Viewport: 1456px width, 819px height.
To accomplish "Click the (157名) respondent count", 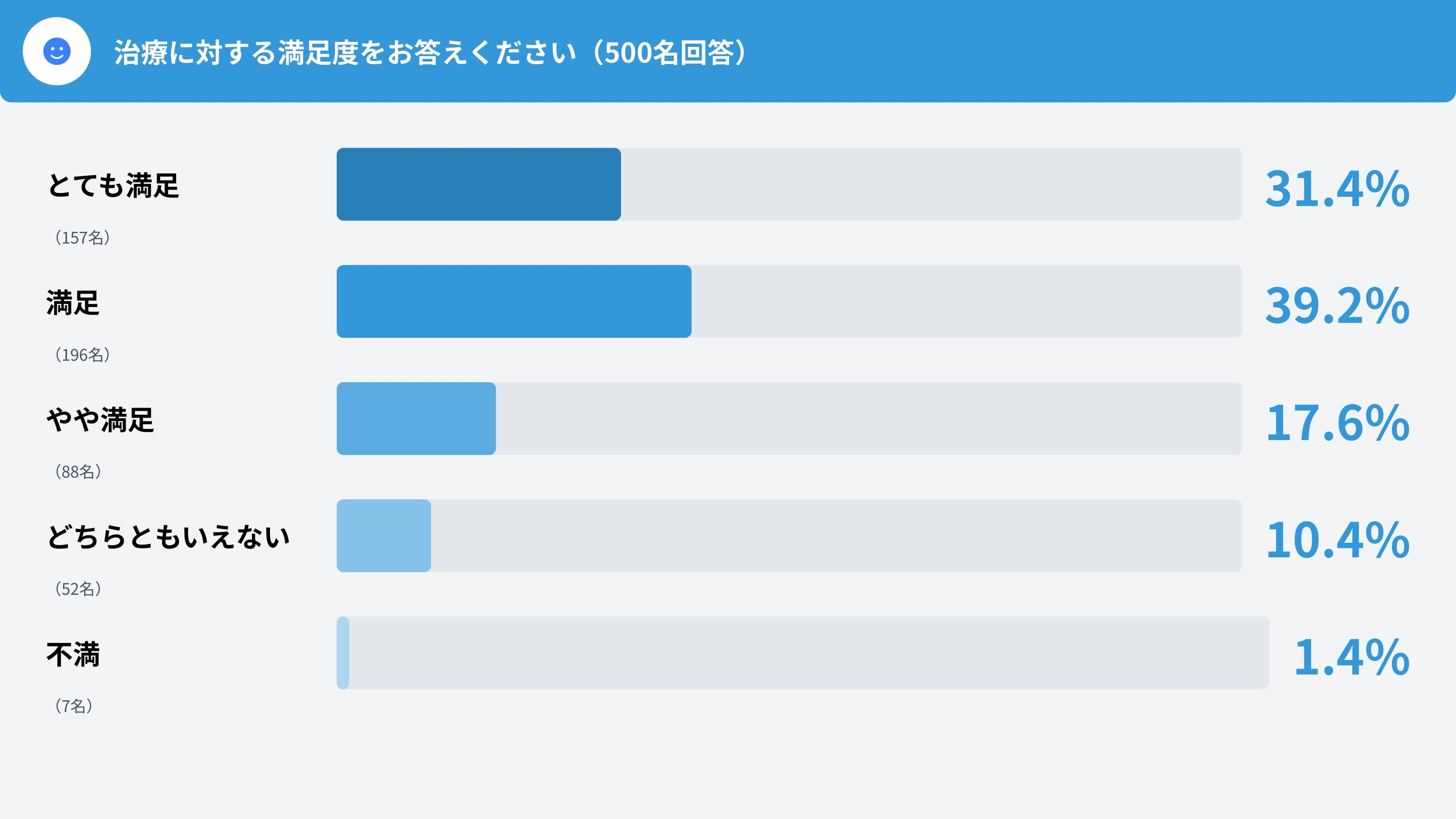I will [82, 237].
